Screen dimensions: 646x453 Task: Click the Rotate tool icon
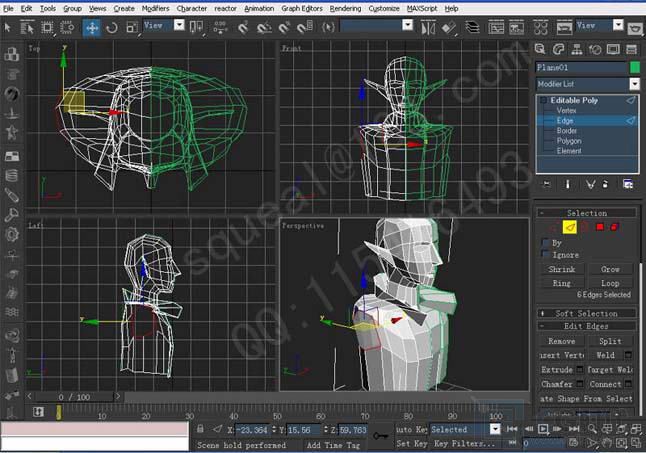(x=111, y=27)
